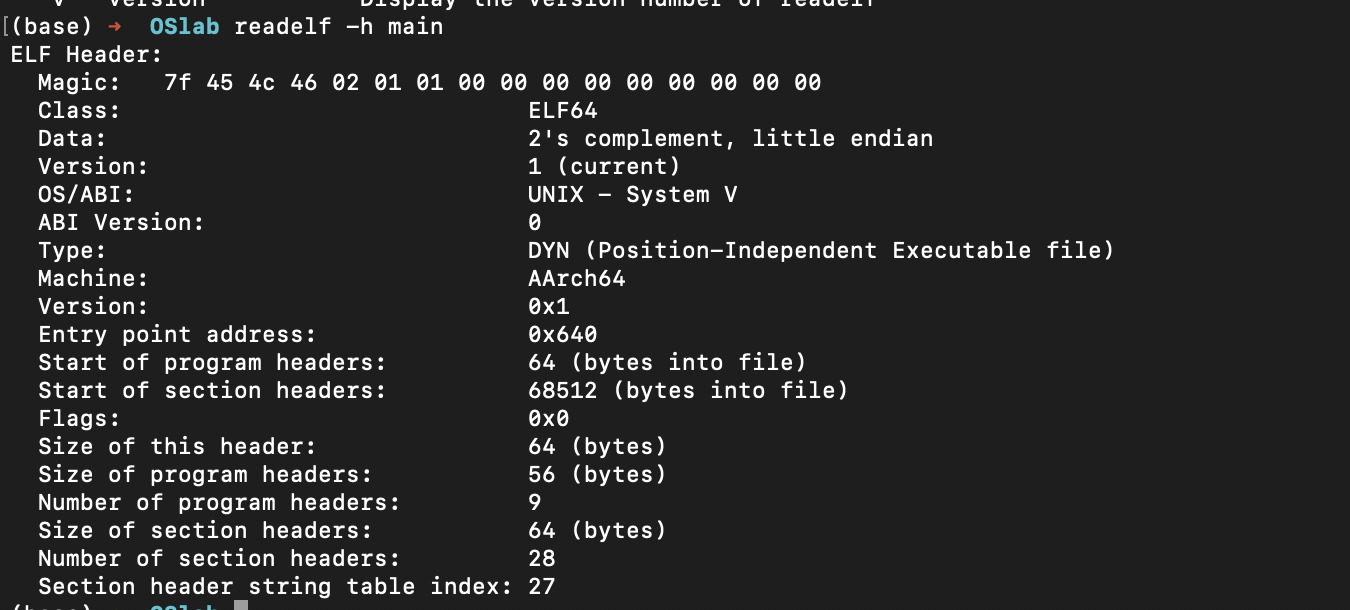Click '68512 (bytes into file)' value
The image size is (1350, 610).
click(x=688, y=391)
